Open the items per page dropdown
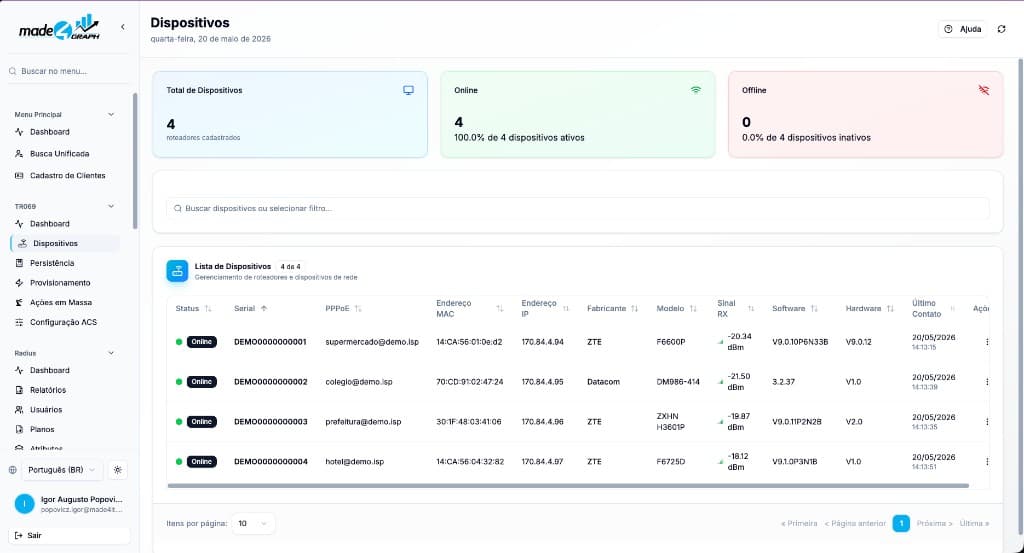Image resolution: width=1024 pixels, height=553 pixels. [253, 523]
